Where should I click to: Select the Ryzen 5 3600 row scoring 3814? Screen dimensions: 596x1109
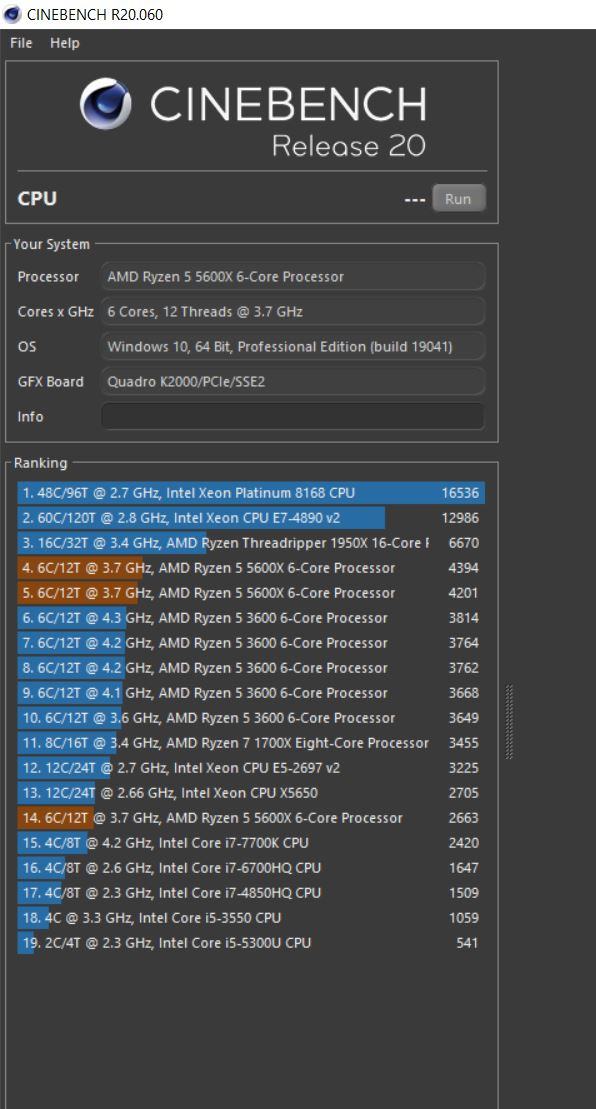click(251, 618)
